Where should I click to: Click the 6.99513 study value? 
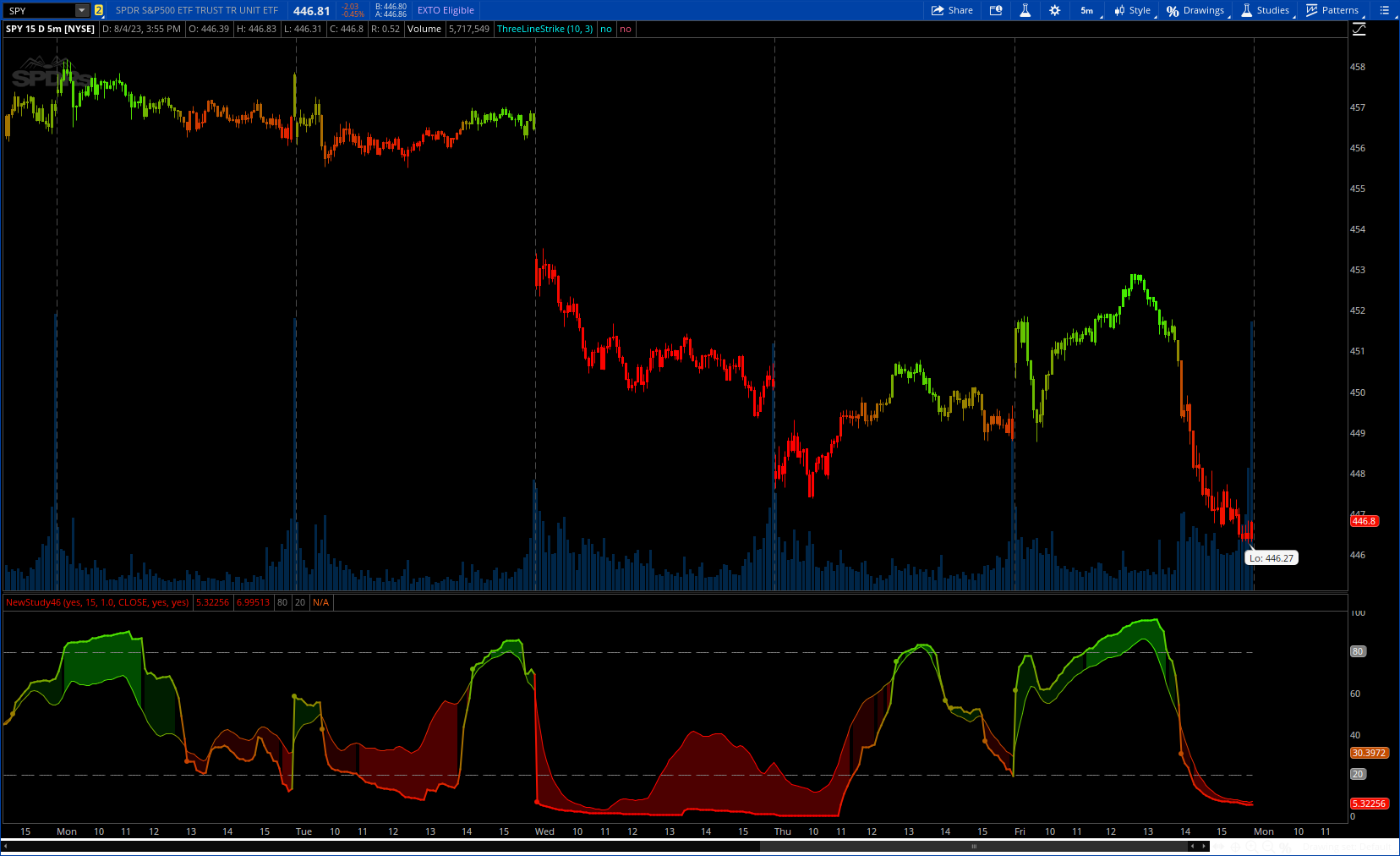(x=253, y=602)
